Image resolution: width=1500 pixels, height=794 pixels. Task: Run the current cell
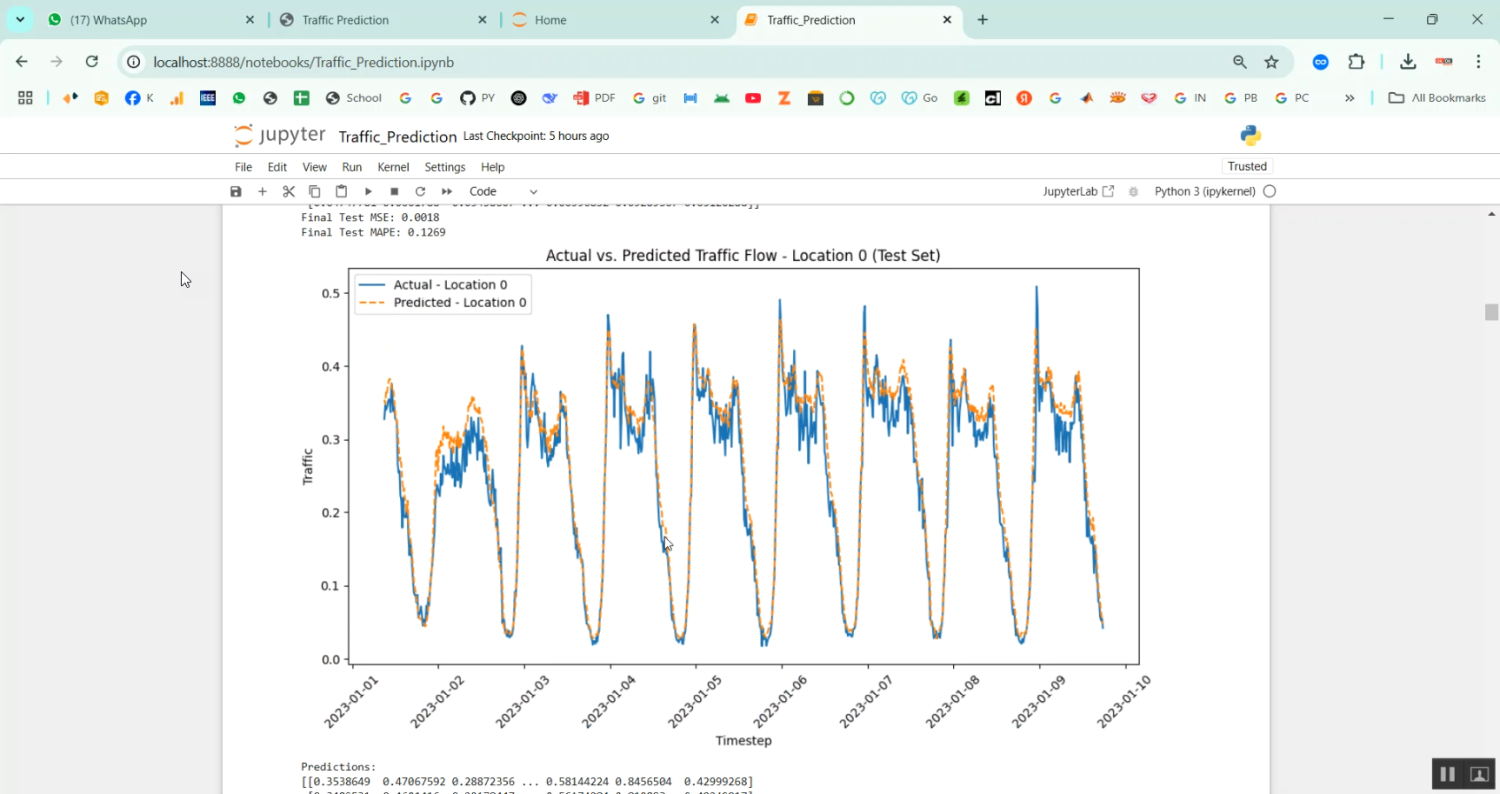click(368, 191)
